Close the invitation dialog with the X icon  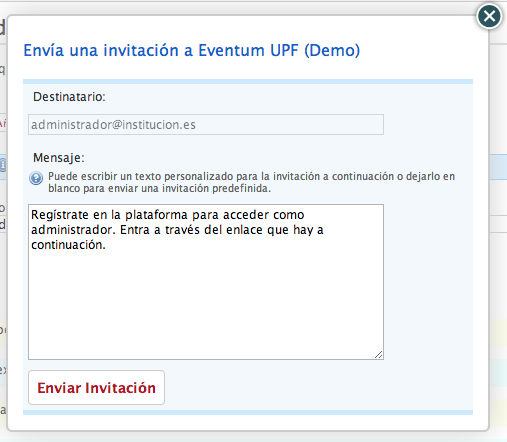[x=489, y=16]
